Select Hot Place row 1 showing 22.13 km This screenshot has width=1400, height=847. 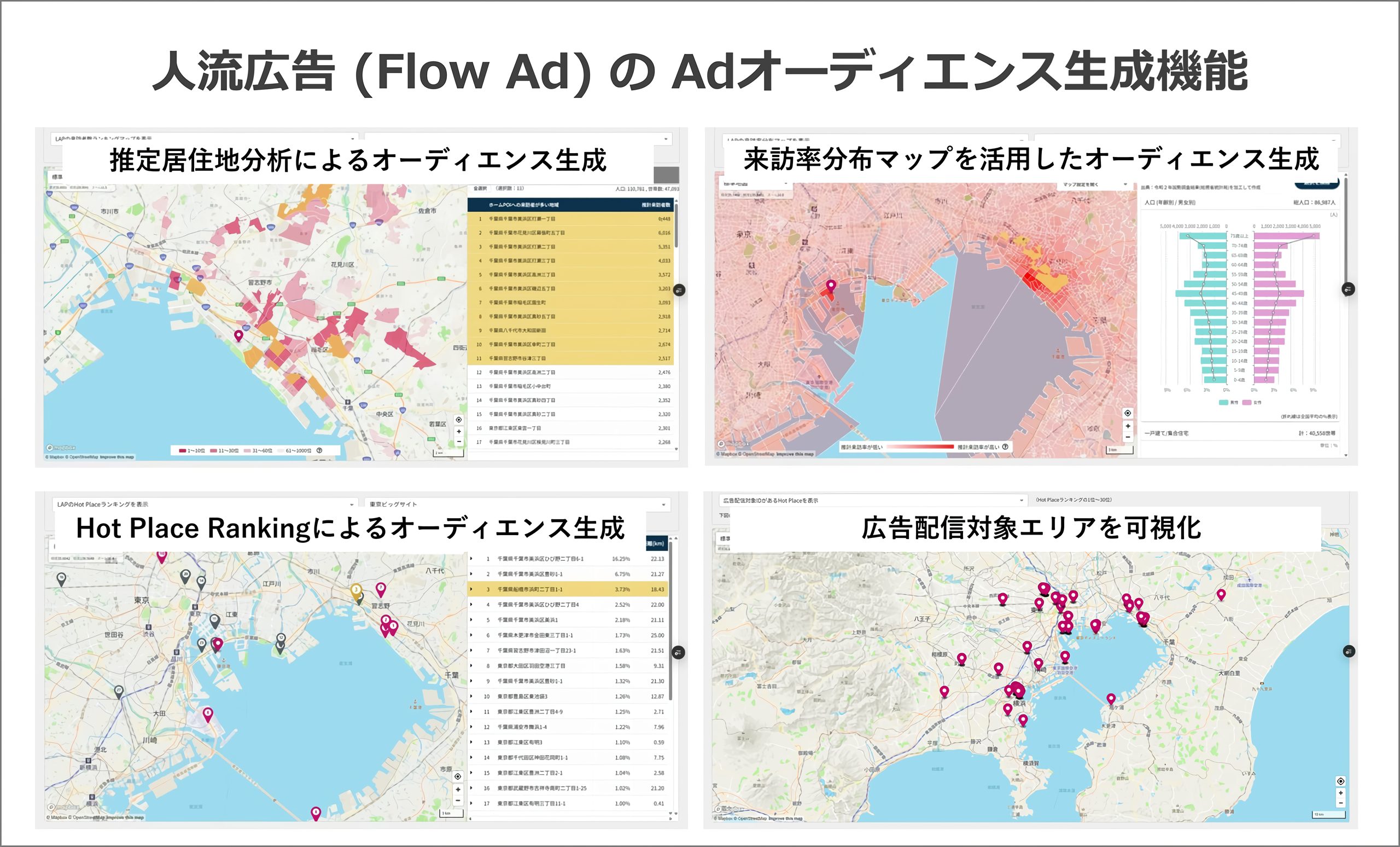(x=568, y=559)
